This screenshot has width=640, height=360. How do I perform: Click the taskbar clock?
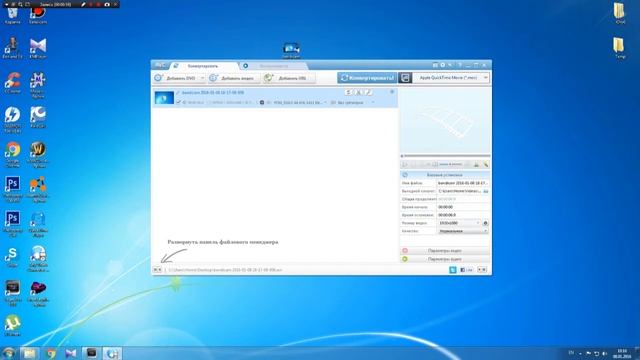(623, 353)
